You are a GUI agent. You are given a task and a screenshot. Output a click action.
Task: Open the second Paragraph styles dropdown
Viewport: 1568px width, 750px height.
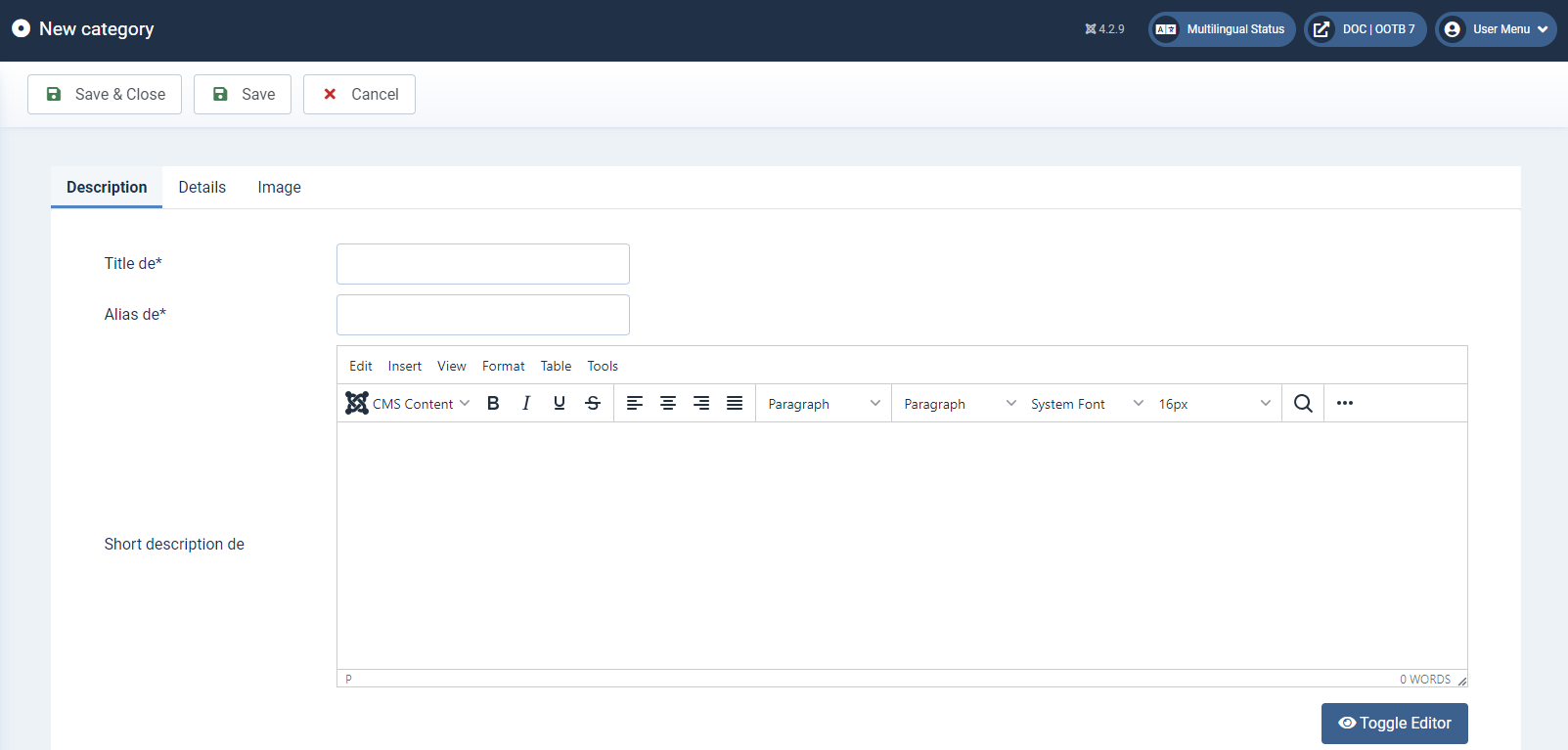tap(960, 403)
